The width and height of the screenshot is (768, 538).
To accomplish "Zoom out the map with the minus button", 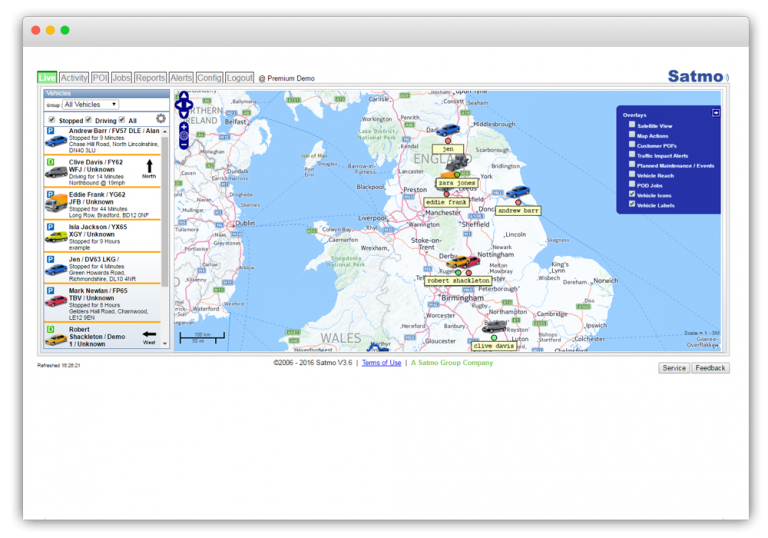I will pyautogui.click(x=184, y=145).
